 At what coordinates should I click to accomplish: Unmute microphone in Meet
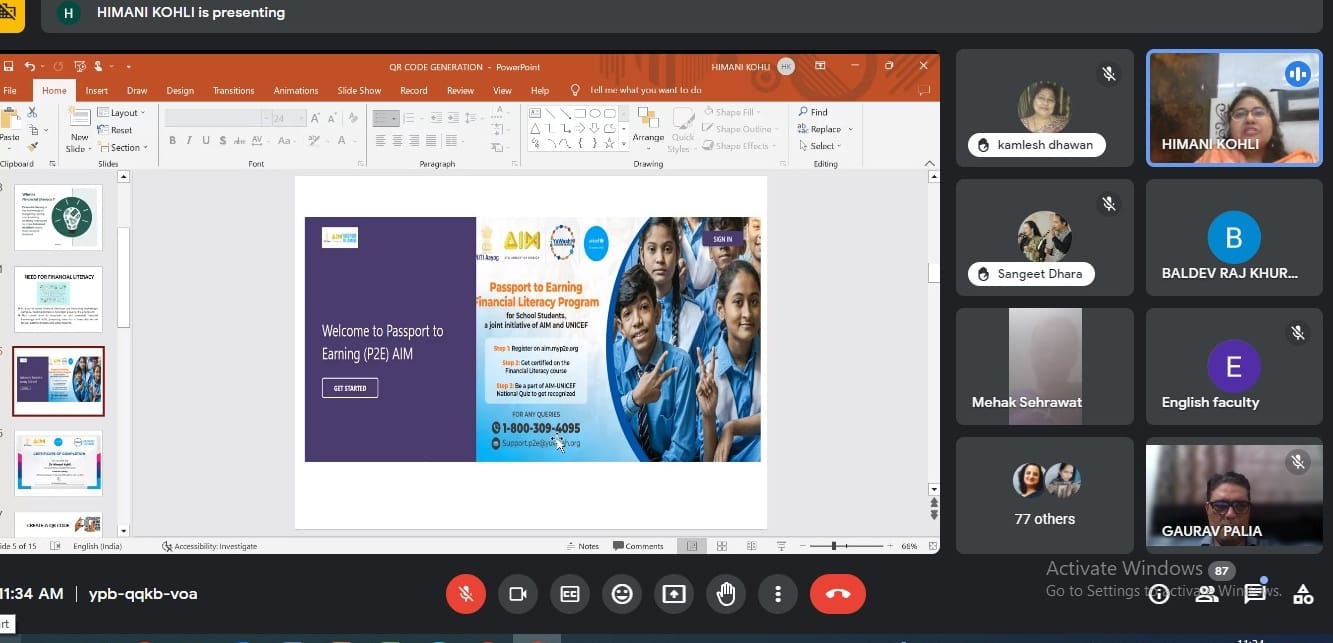click(x=466, y=594)
